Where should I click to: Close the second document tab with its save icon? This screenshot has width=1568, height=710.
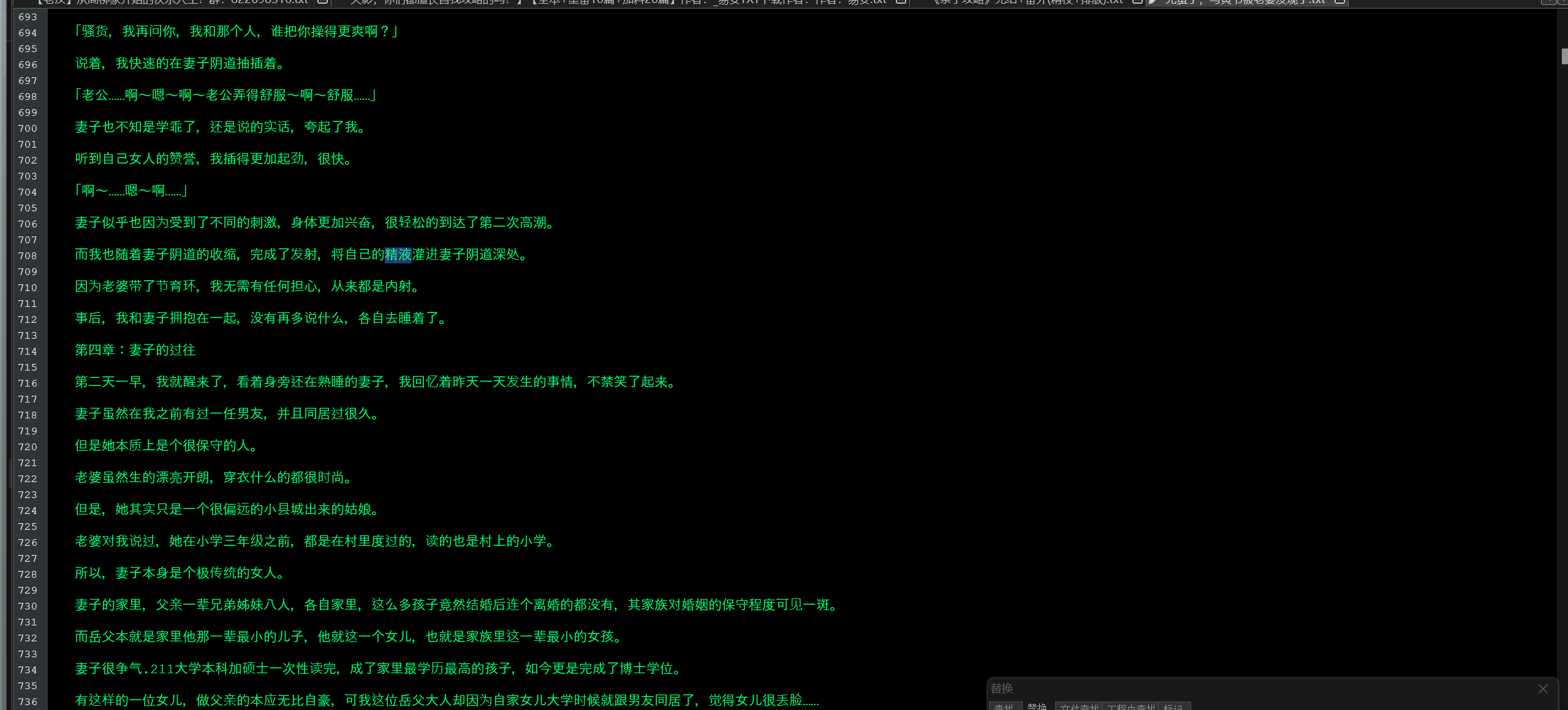[x=901, y=2]
